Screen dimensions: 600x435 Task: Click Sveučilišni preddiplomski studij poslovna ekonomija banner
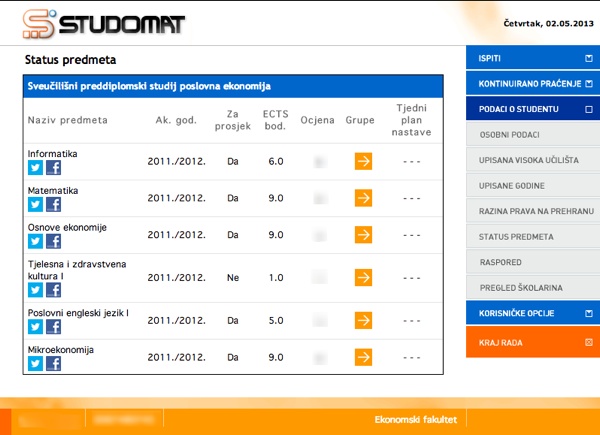point(233,86)
